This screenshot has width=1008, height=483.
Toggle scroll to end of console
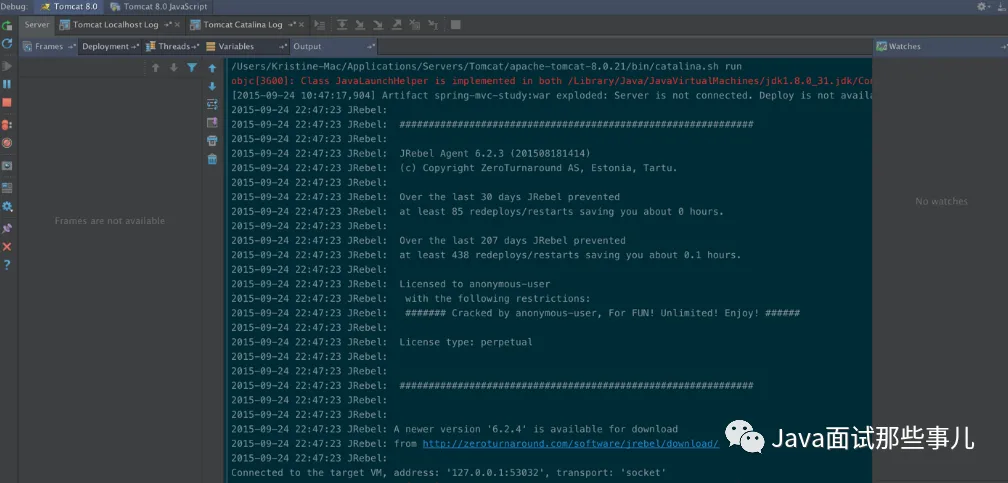212,122
